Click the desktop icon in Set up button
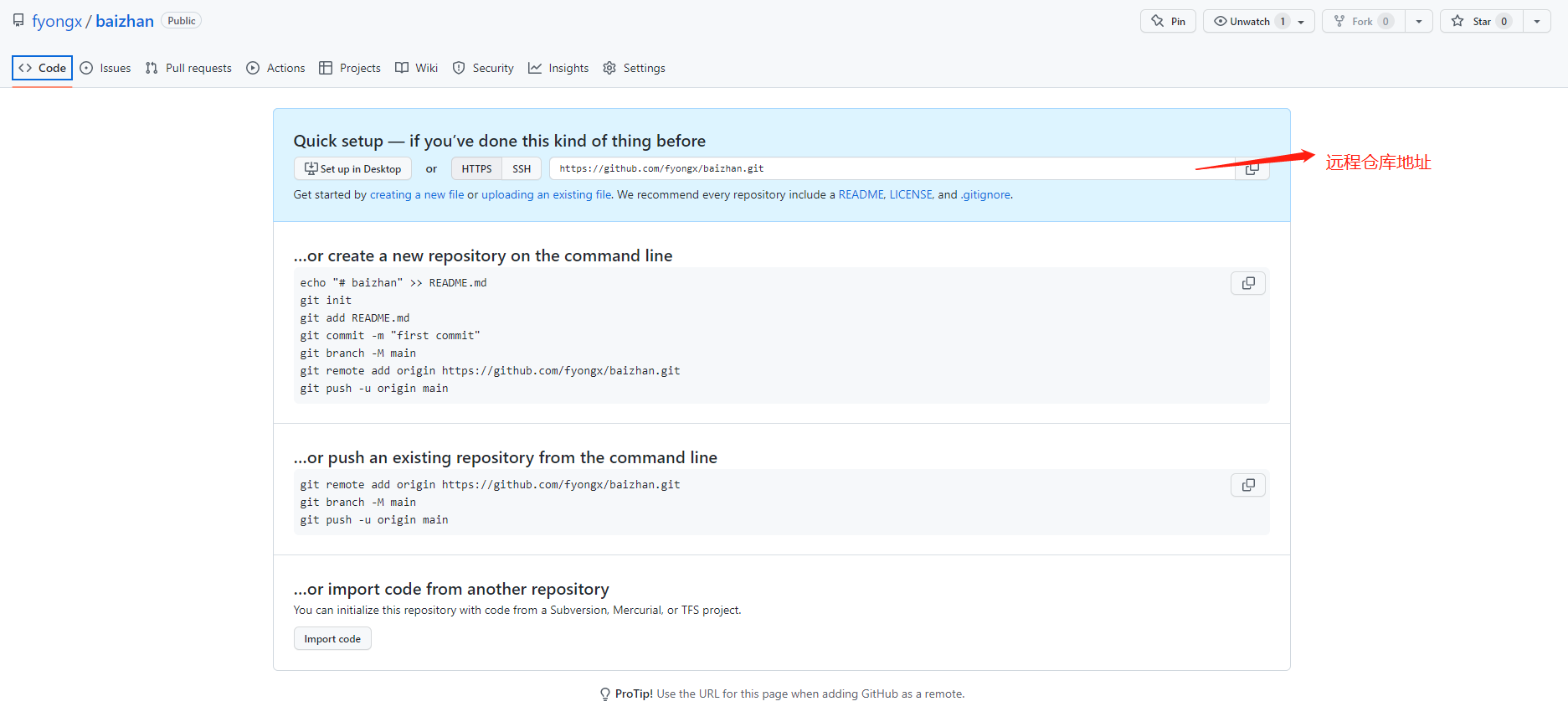 (311, 168)
